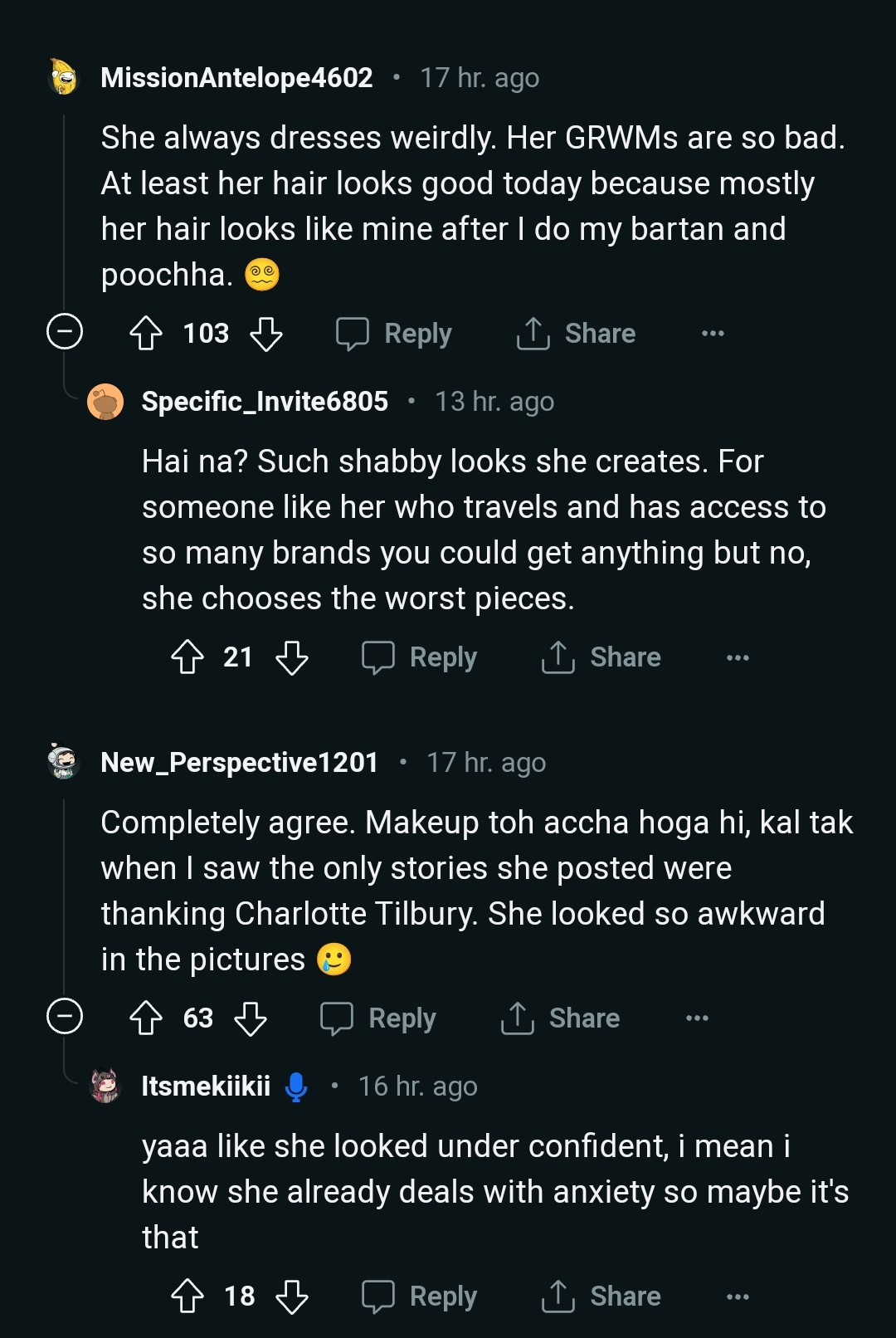The image size is (896, 1338).
Task: Upvote Itsmekiikii's reply
Action: [x=187, y=1296]
